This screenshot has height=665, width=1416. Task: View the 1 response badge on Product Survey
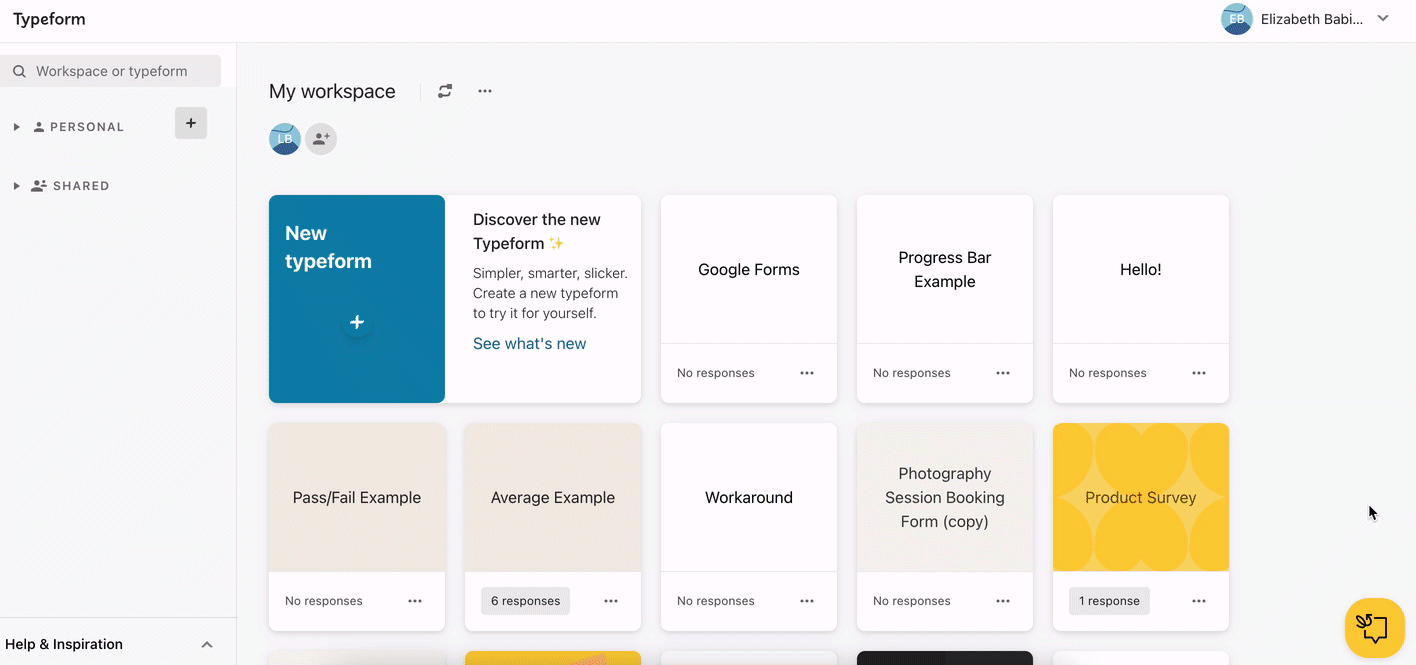[x=1109, y=601]
